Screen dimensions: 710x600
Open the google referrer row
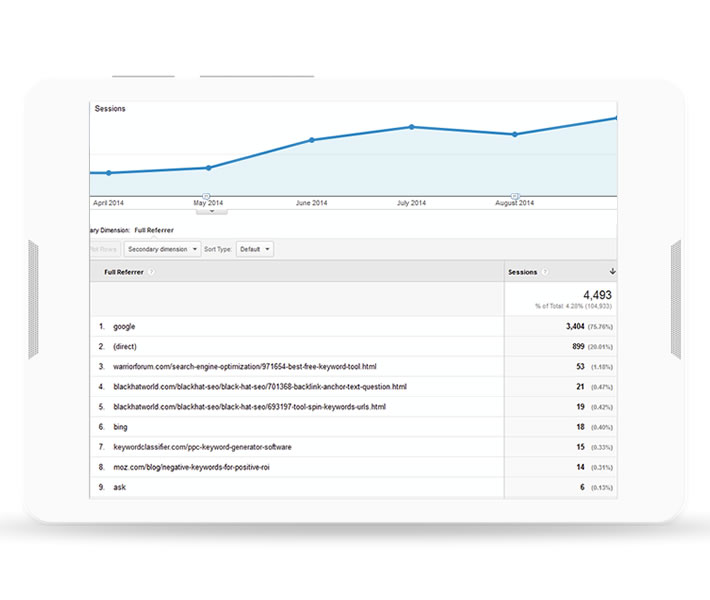(124, 326)
